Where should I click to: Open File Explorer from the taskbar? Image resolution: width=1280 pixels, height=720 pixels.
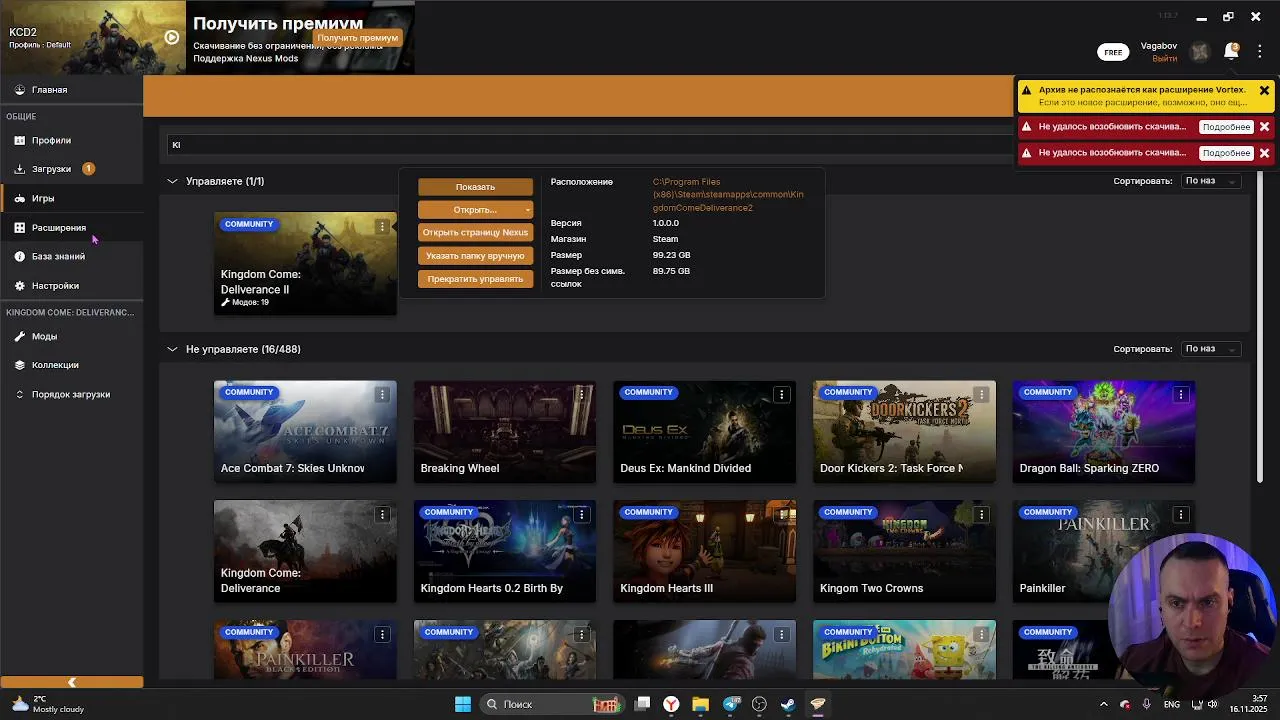pyautogui.click(x=700, y=704)
